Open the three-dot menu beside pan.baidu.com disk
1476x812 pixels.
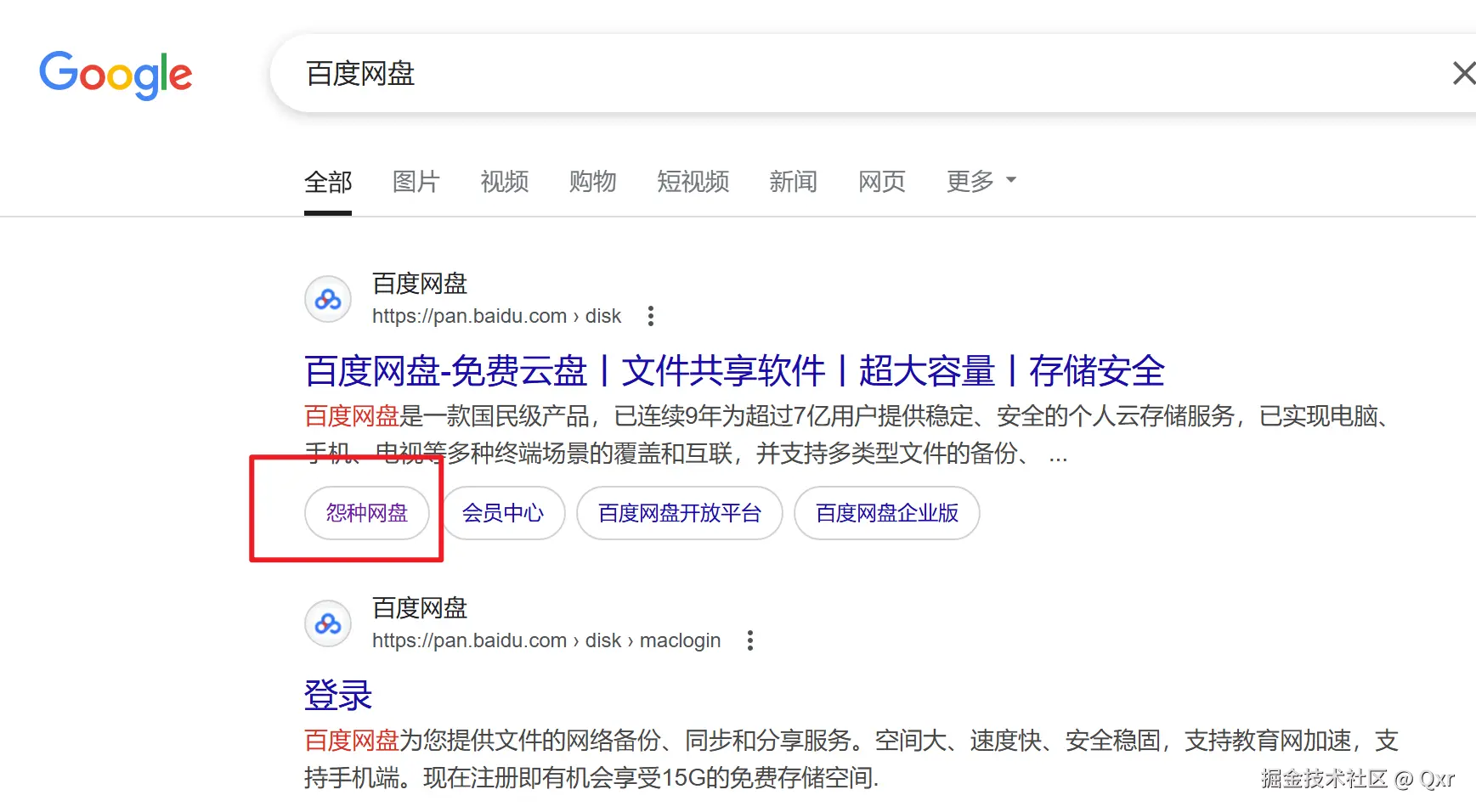click(650, 315)
